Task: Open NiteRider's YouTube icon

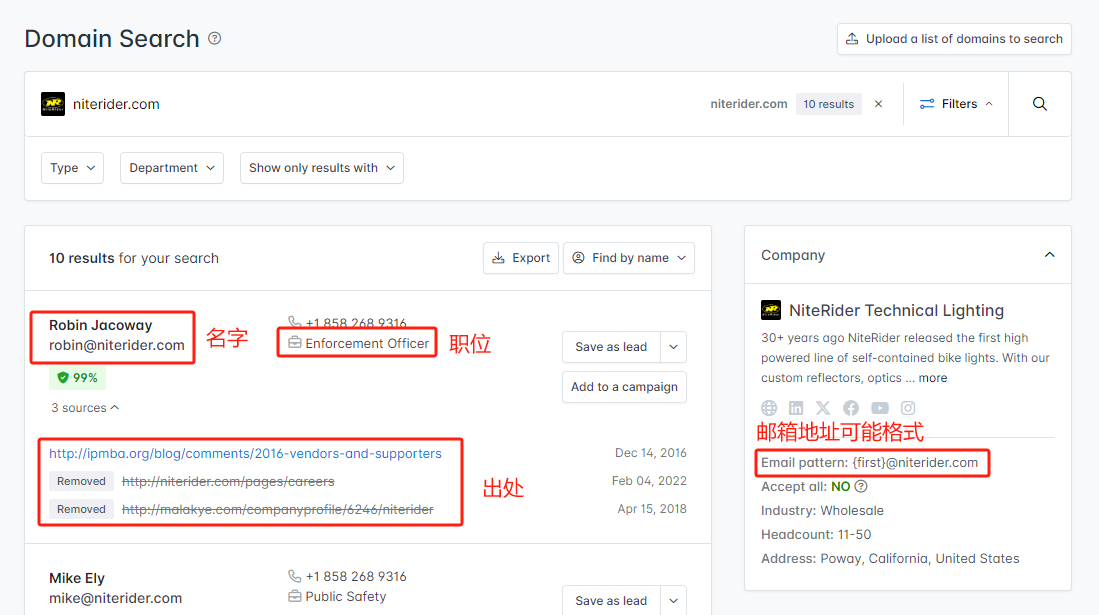Action: coord(880,407)
